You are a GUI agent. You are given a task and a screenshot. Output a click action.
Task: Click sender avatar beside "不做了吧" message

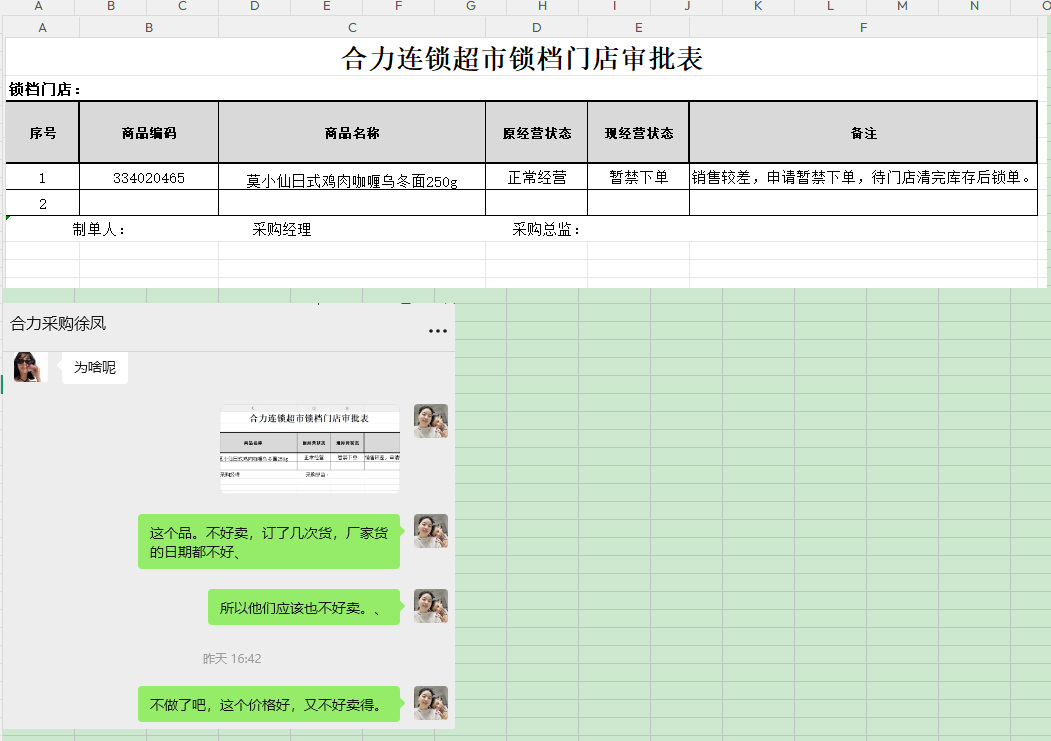(x=431, y=703)
